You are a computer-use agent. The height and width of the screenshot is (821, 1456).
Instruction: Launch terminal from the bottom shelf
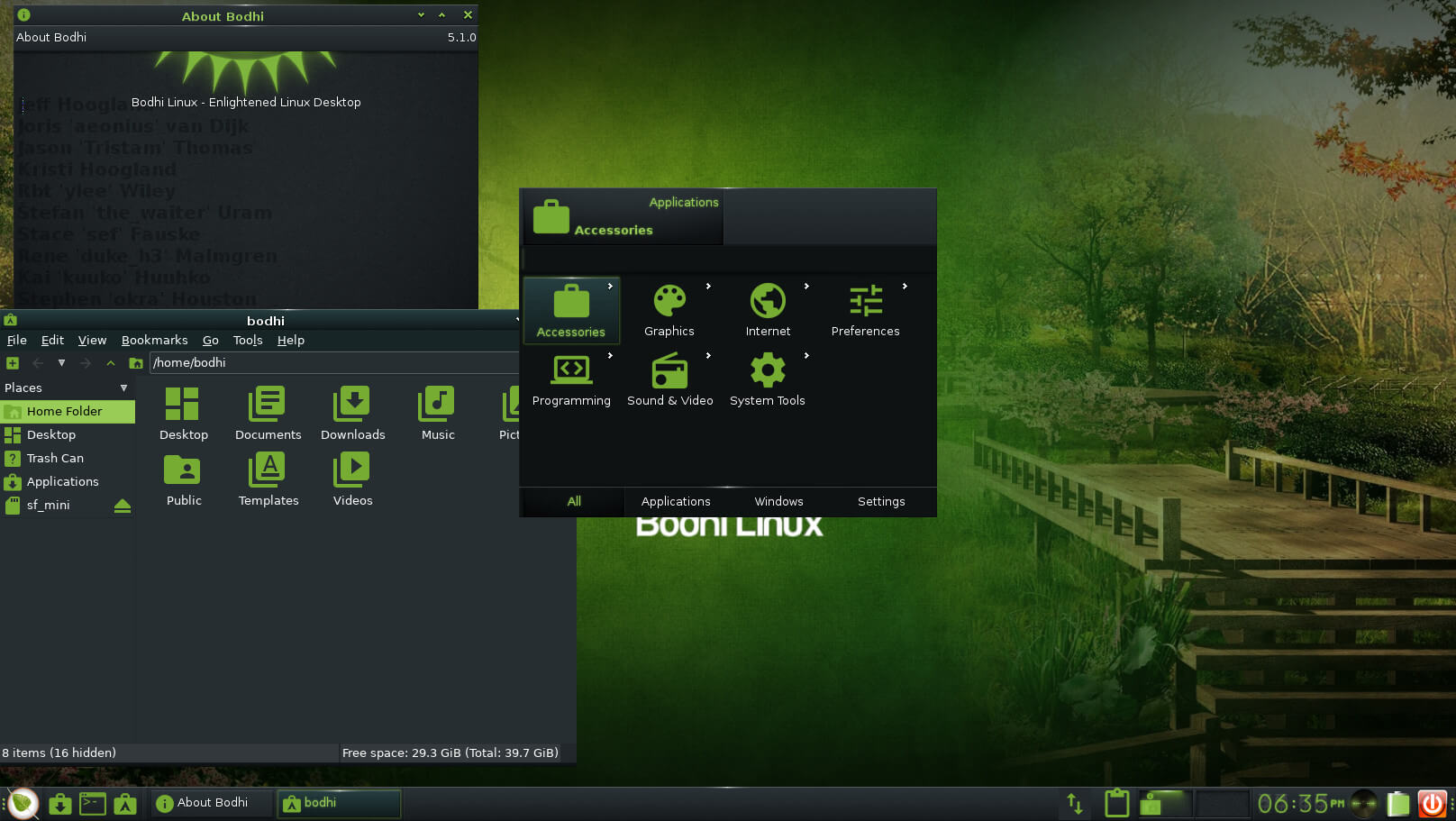93,803
